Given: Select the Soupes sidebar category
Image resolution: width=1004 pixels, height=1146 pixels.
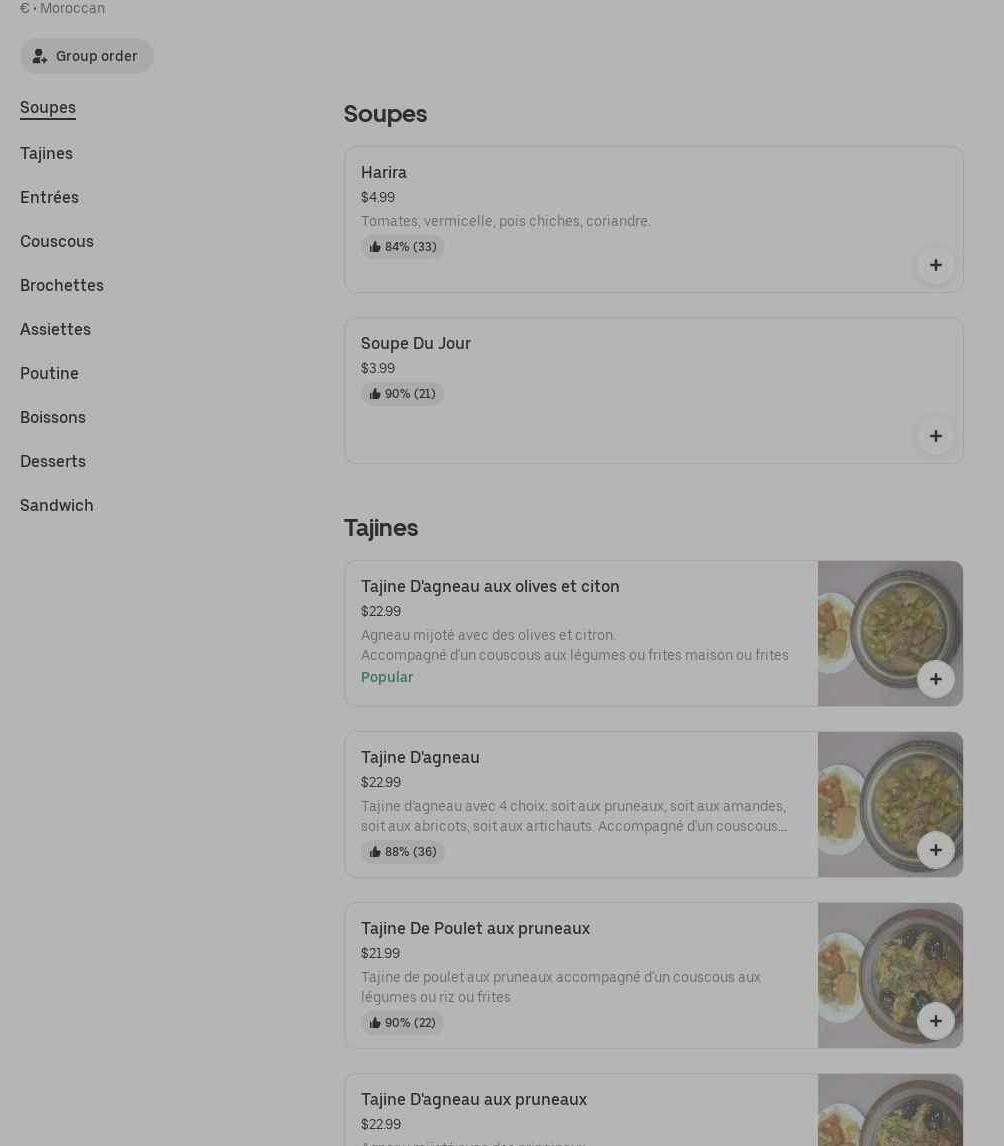Looking at the screenshot, I should [x=48, y=108].
